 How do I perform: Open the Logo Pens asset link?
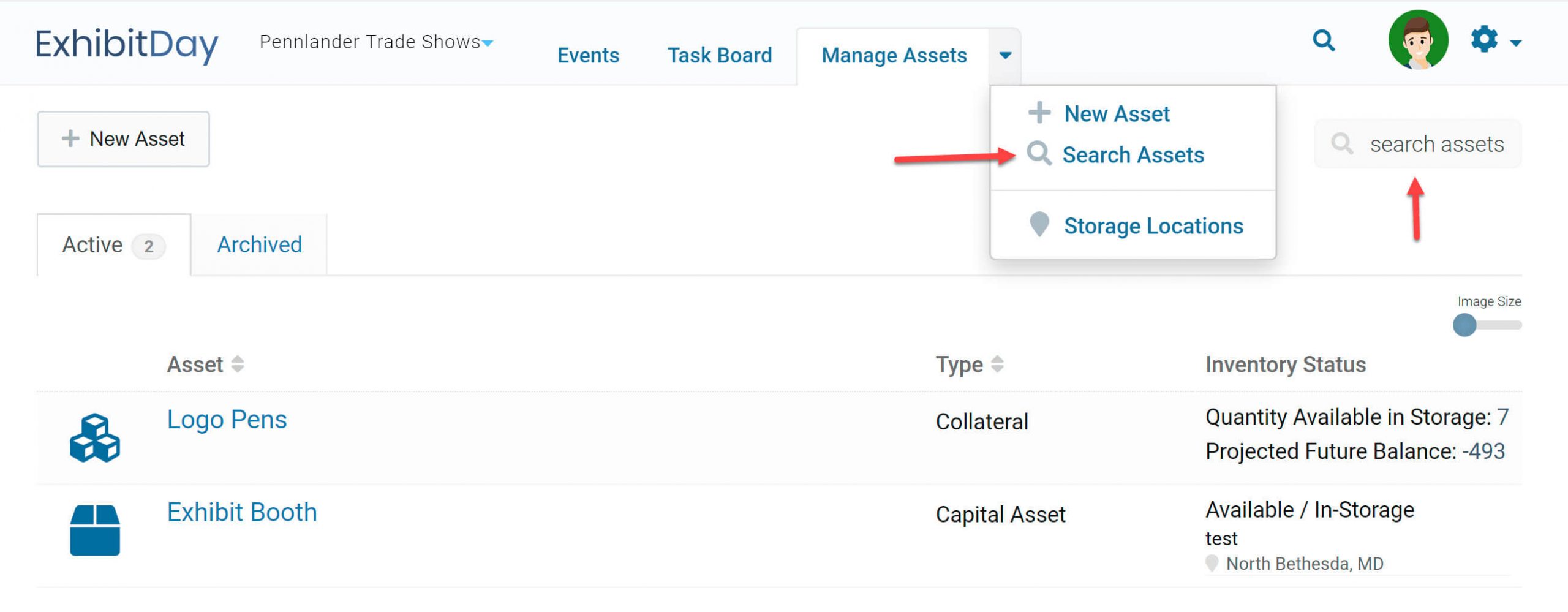pos(227,420)
